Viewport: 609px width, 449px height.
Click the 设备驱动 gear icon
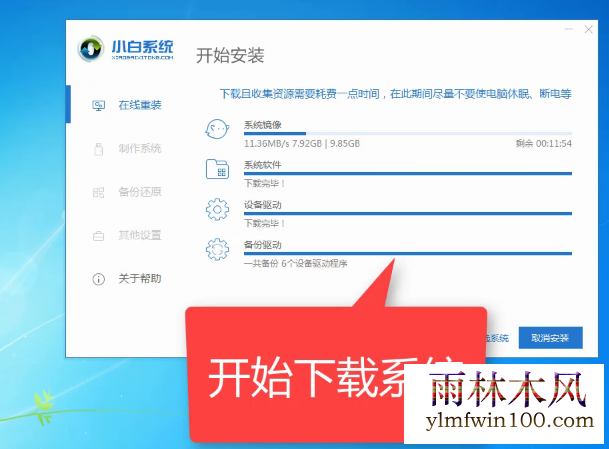(217, 209)
